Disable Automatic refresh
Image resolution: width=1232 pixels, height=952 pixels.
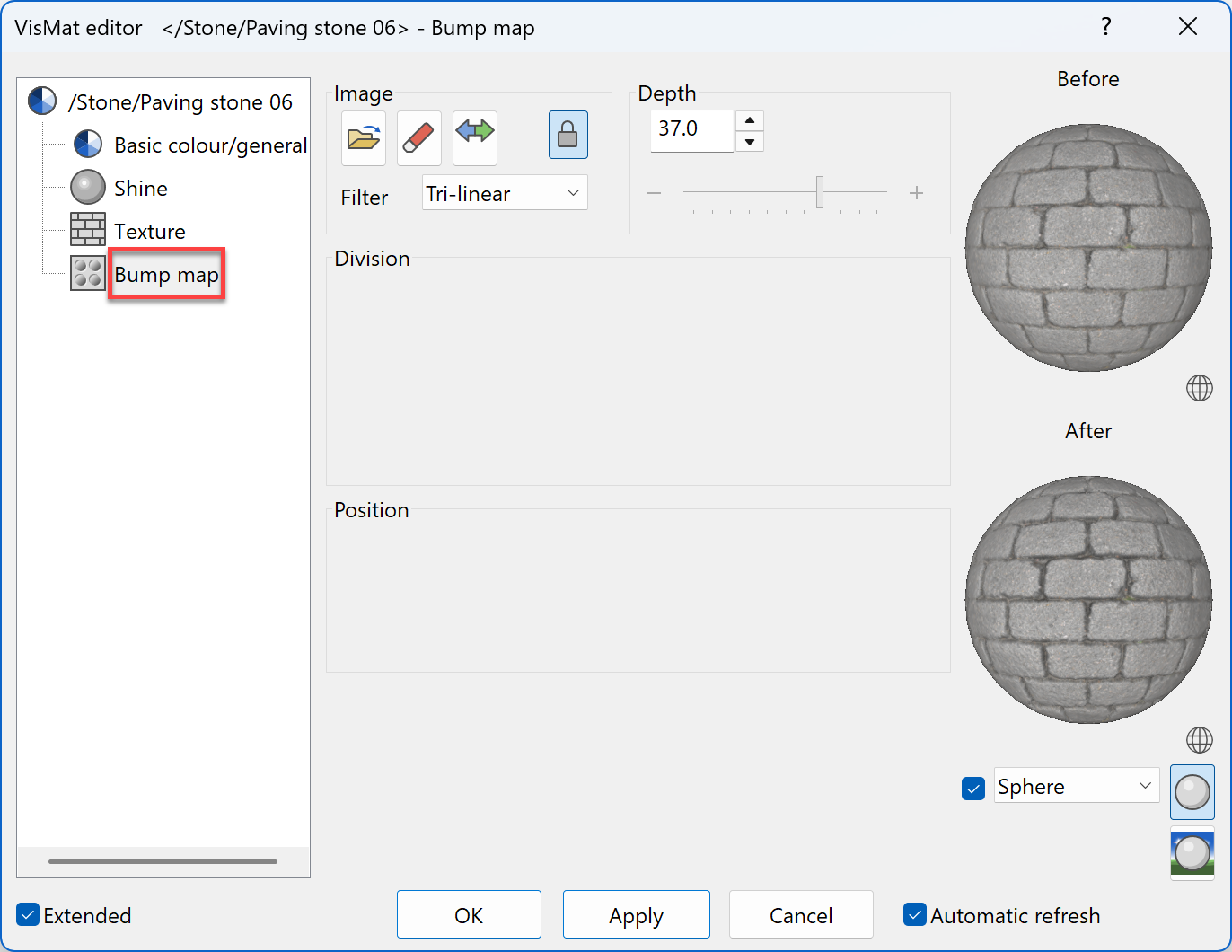915,914
